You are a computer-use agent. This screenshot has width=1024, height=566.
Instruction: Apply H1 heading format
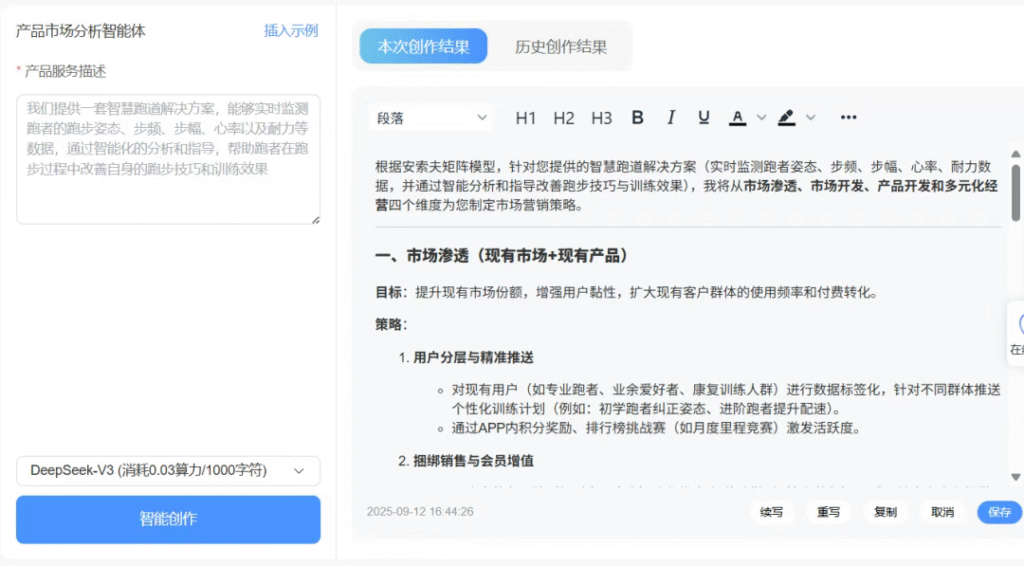(x=526, y=118)
